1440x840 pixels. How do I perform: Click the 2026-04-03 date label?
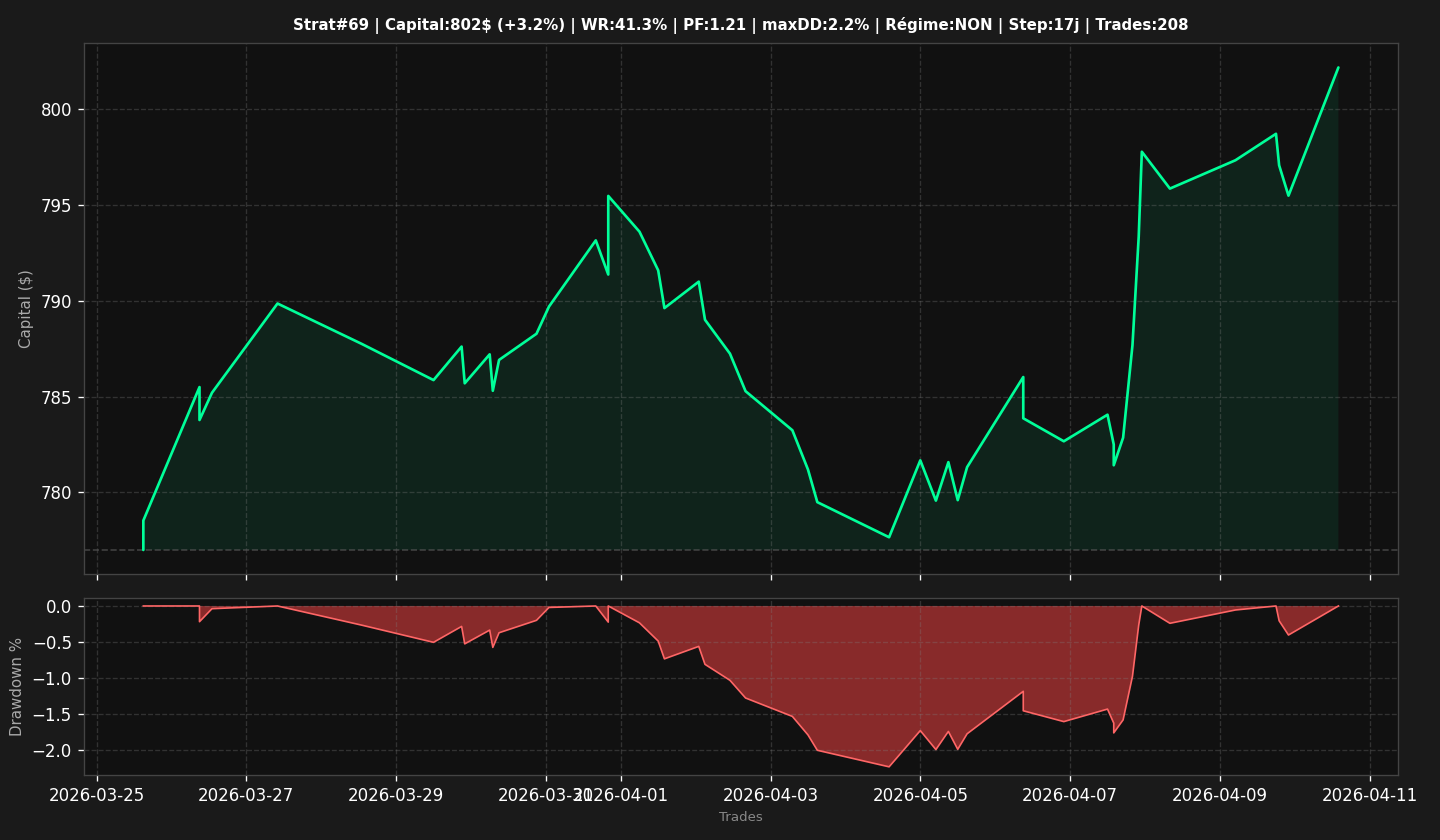coord(771,796)
